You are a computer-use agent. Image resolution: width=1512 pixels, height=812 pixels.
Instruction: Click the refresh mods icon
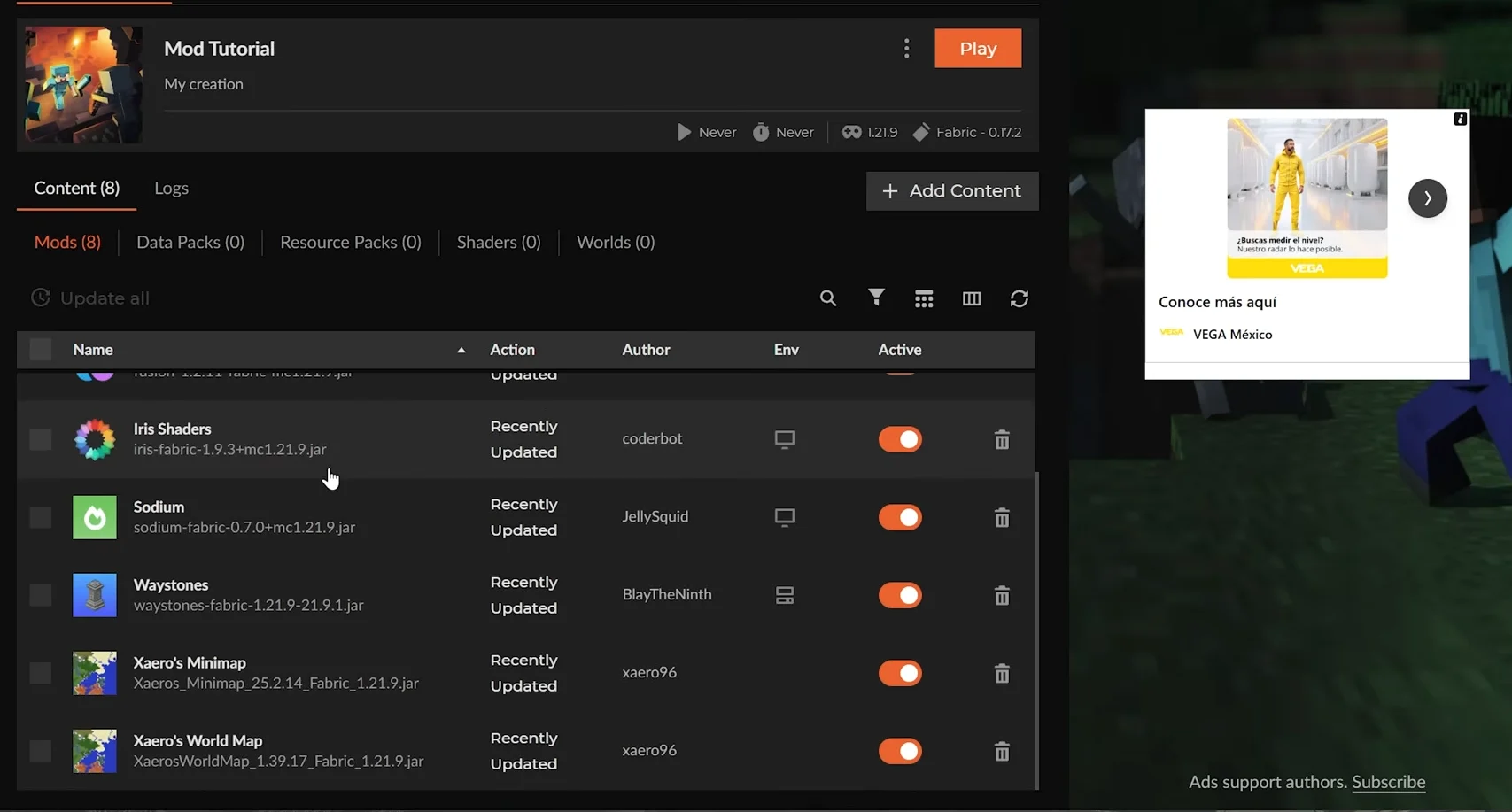tap(1020, 299)
